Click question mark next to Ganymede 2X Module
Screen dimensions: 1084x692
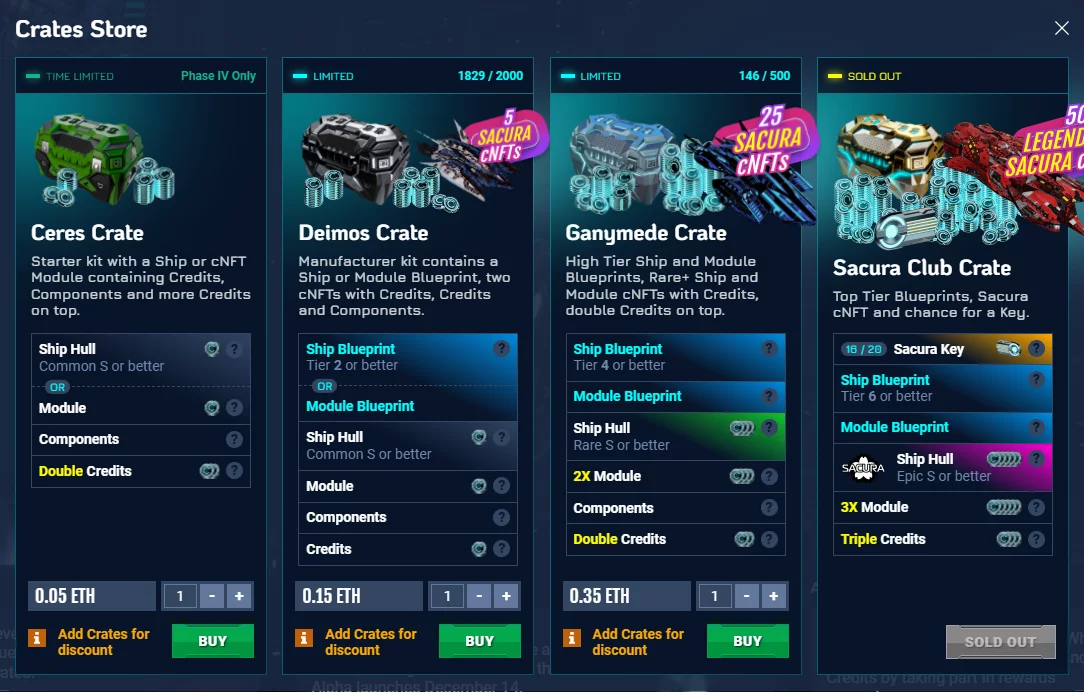(x=769, y=476)
